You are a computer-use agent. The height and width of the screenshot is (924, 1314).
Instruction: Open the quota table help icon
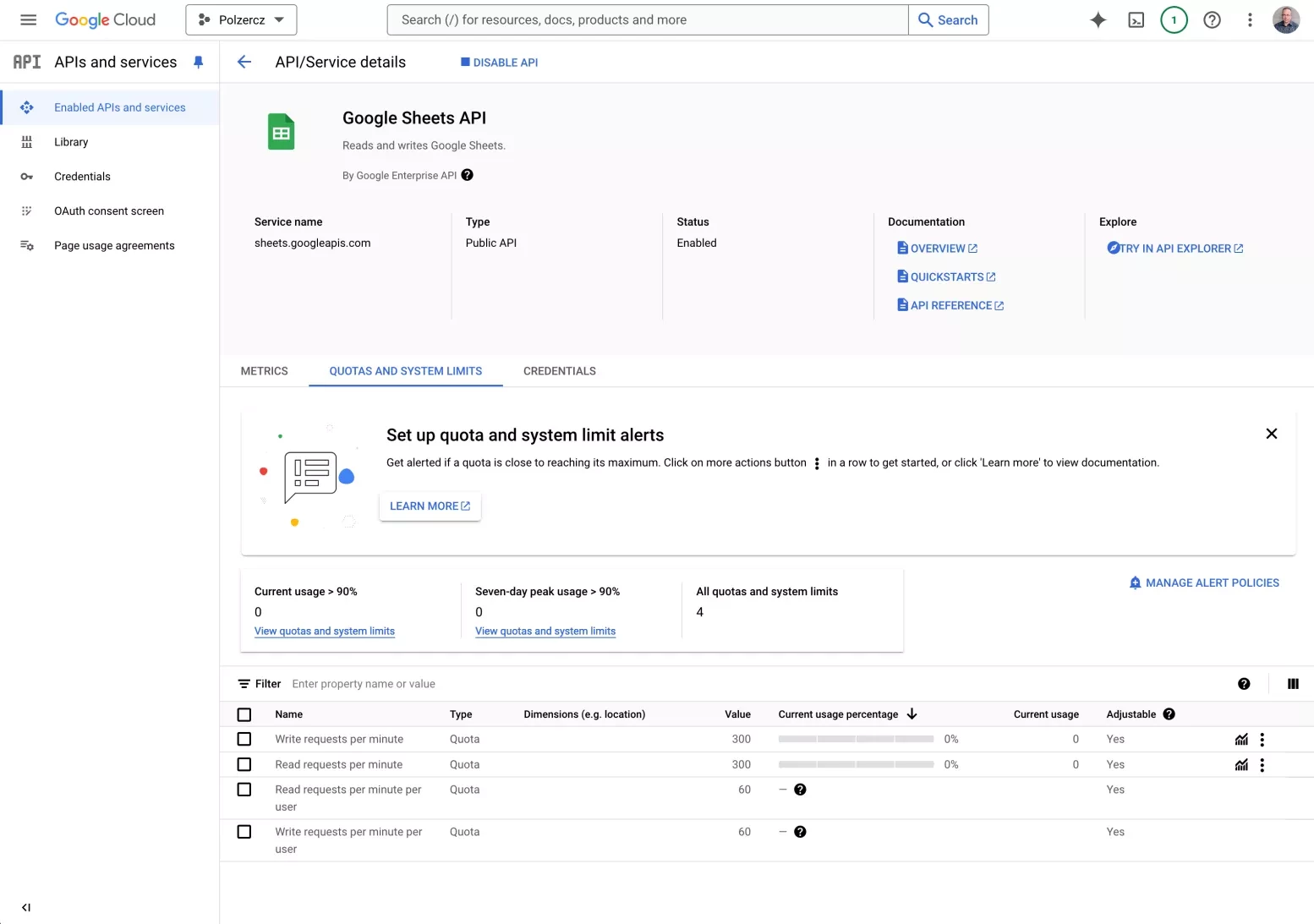coord(1244,684)
